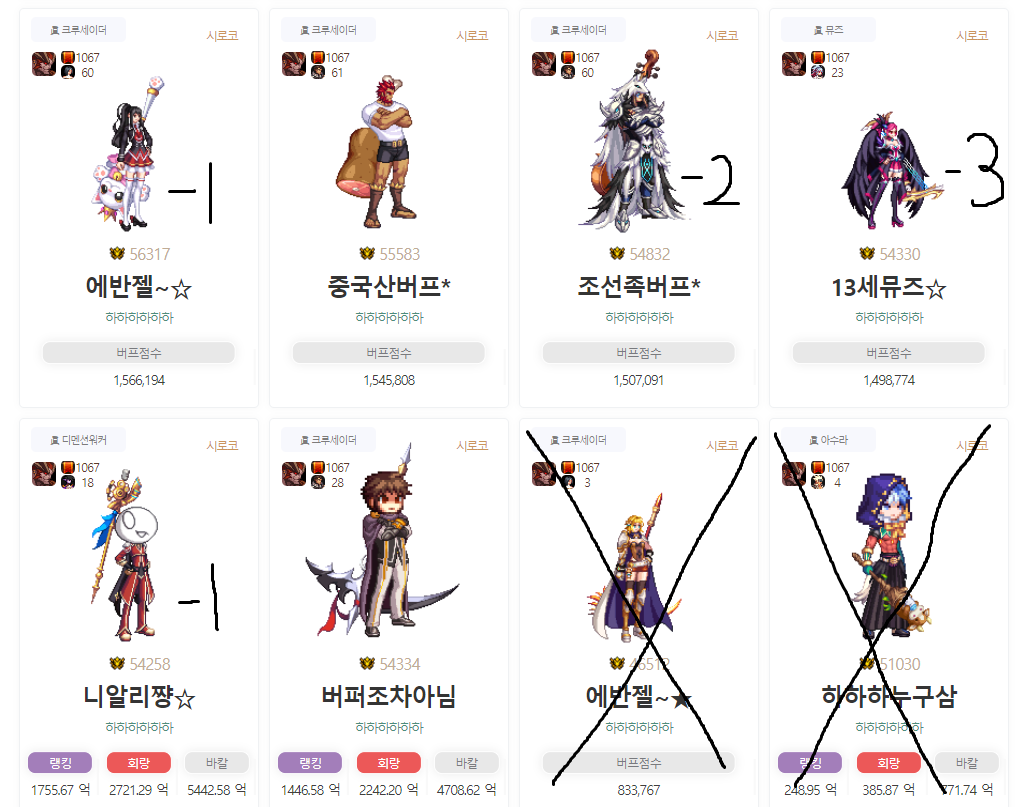Click the 중국산버프* muscular character sprite

377,151
